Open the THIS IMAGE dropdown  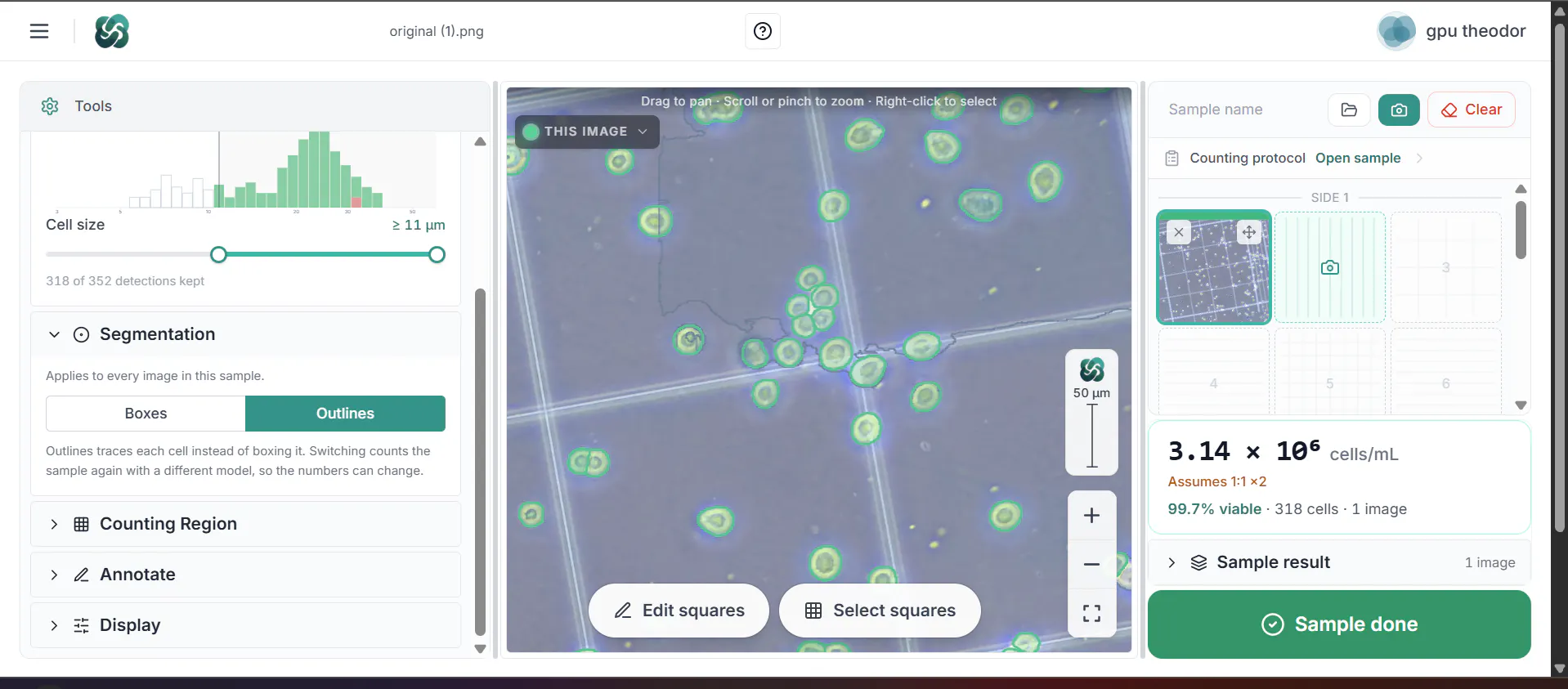tap(586, 132)
